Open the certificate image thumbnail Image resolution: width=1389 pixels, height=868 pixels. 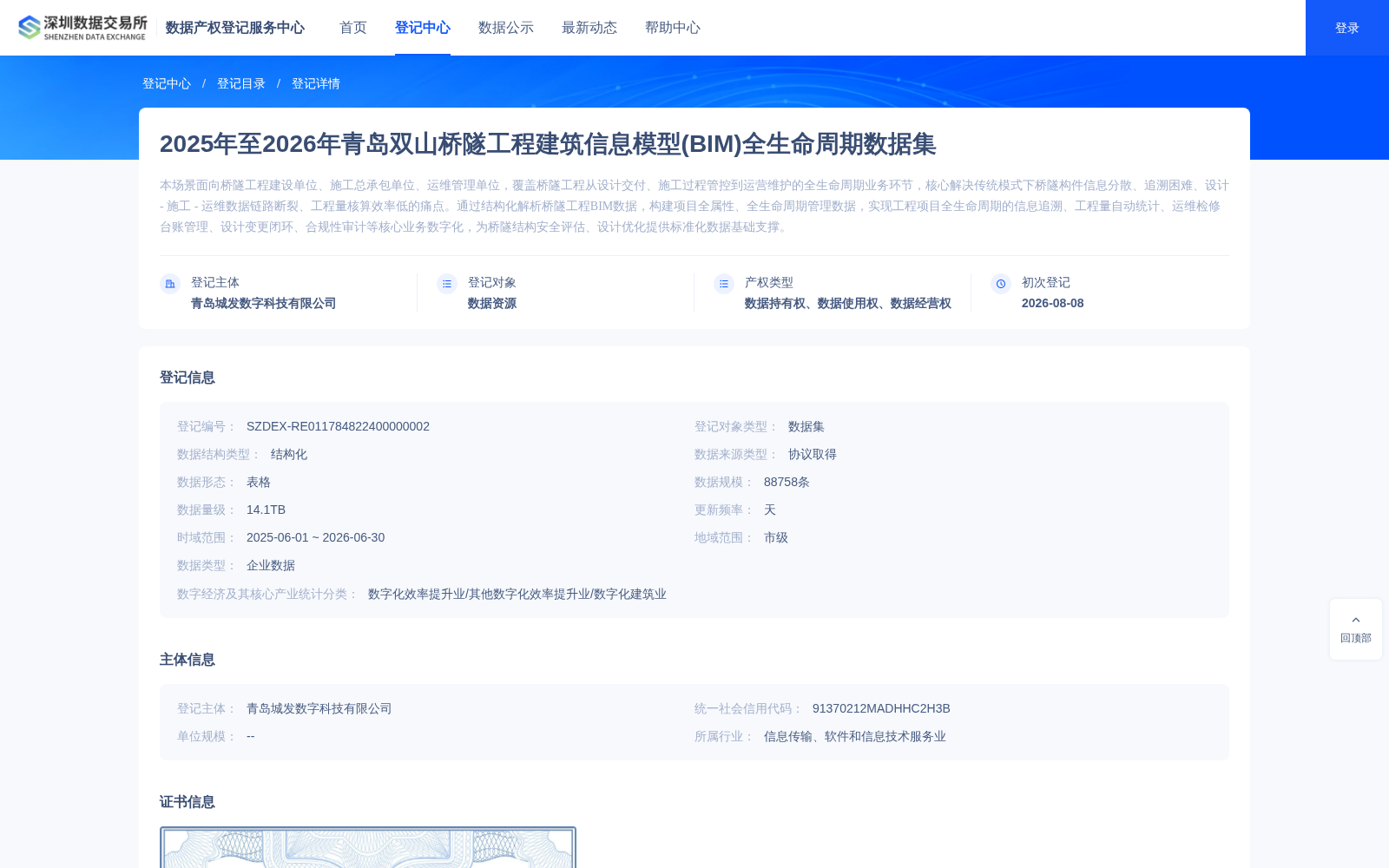click(x=368, y=847)
